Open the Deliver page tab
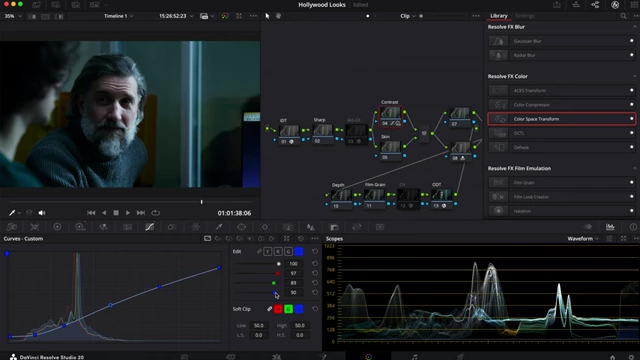 pyautogui.click(x=460, y=357)
